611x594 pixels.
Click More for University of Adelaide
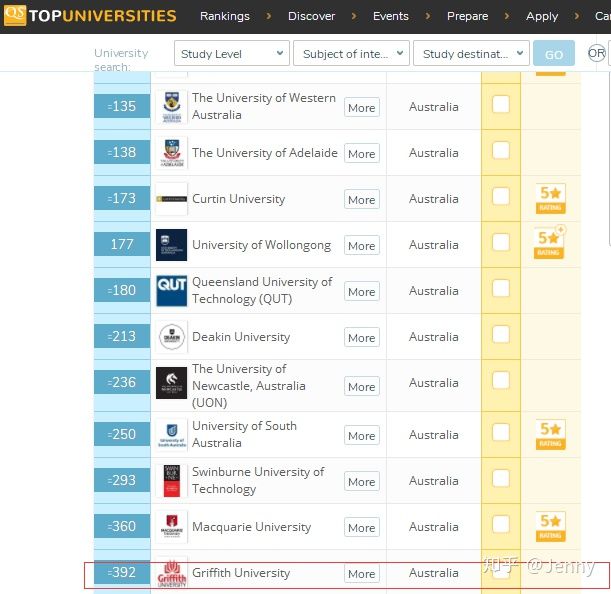point(362,154)
